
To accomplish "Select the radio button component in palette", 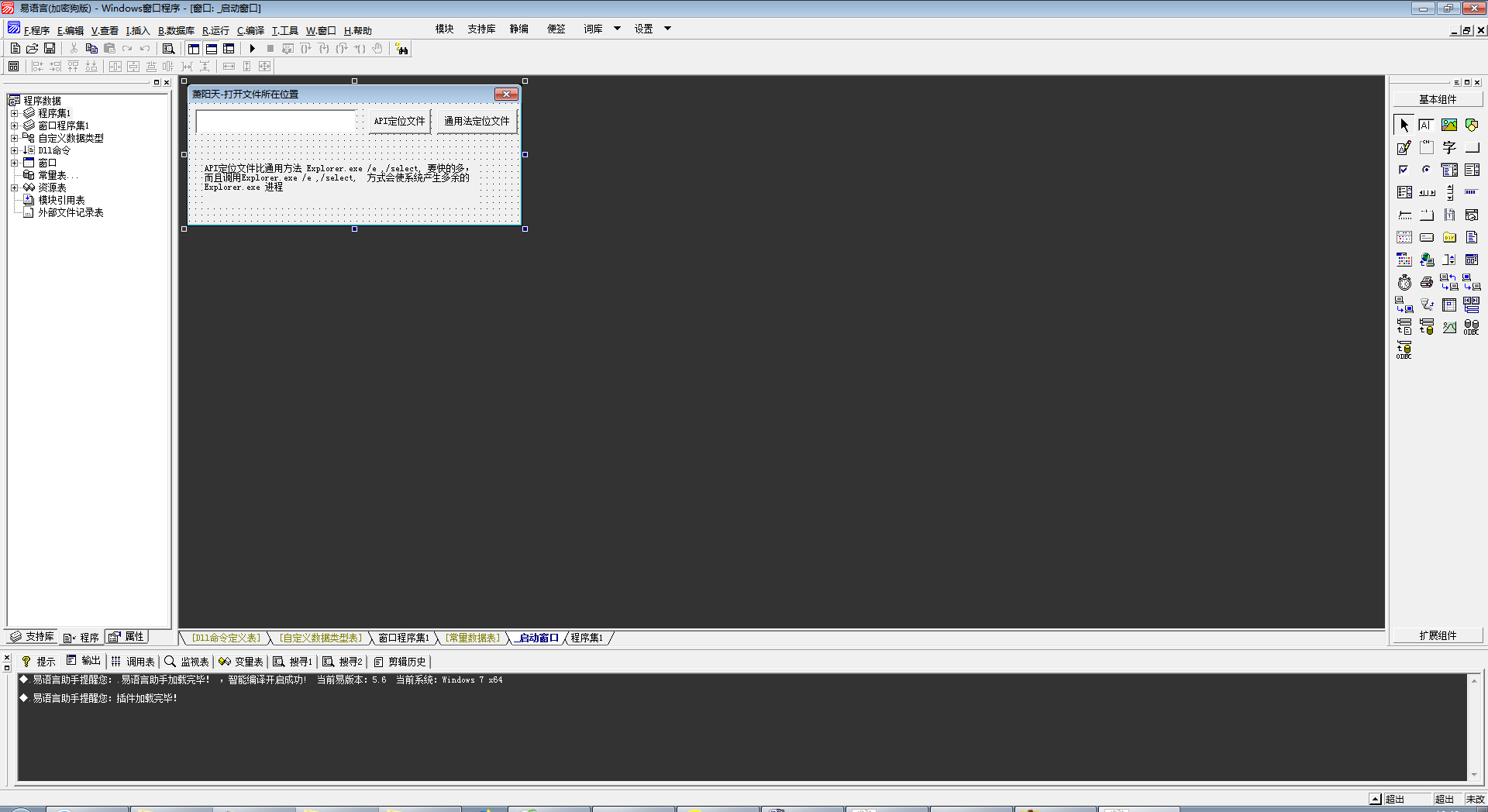I will coord(1427,170).
